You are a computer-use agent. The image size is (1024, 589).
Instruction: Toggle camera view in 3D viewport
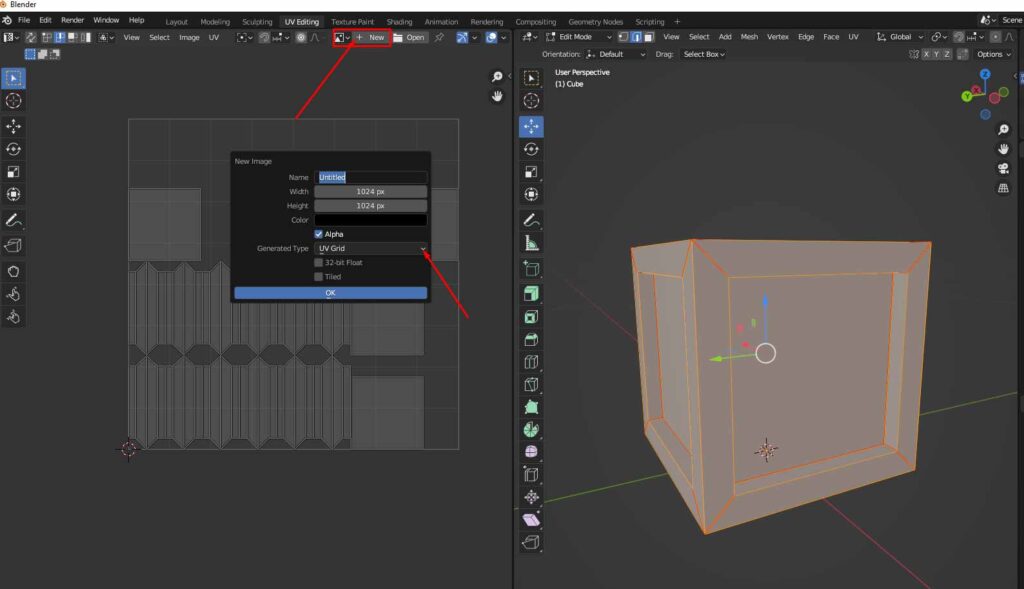click(1003, 168)
